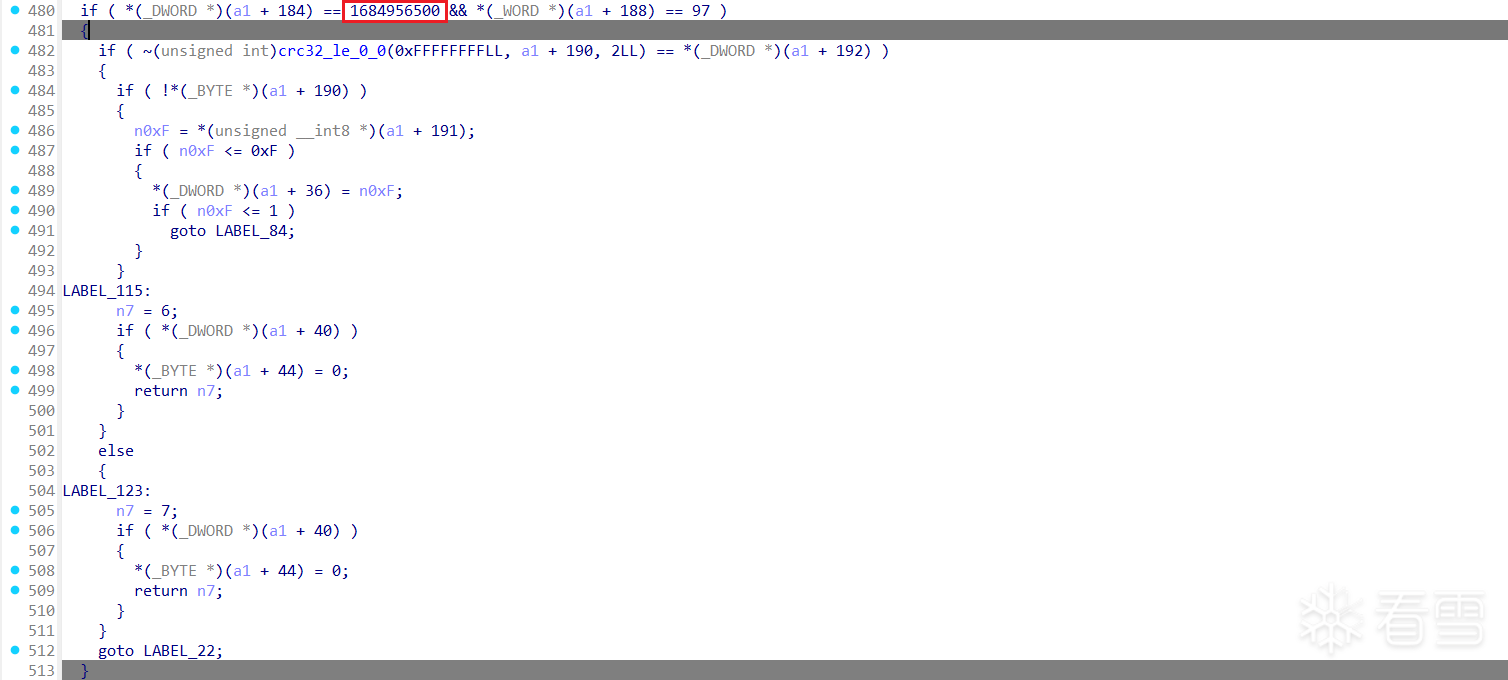Click offset 184 in the line 480 expression
Image resolution: width=1508 pixels, height=680 pixels.
[291, 11]
